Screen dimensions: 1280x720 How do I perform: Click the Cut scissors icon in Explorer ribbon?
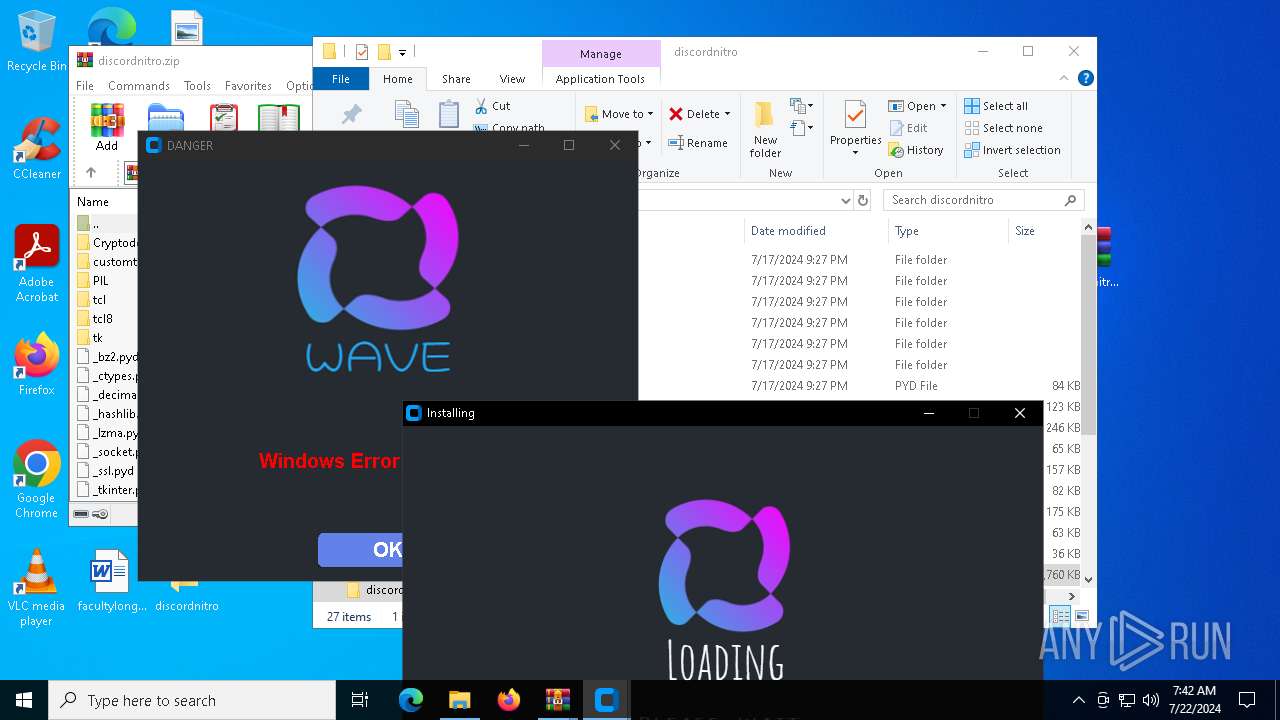click(480, 106)
